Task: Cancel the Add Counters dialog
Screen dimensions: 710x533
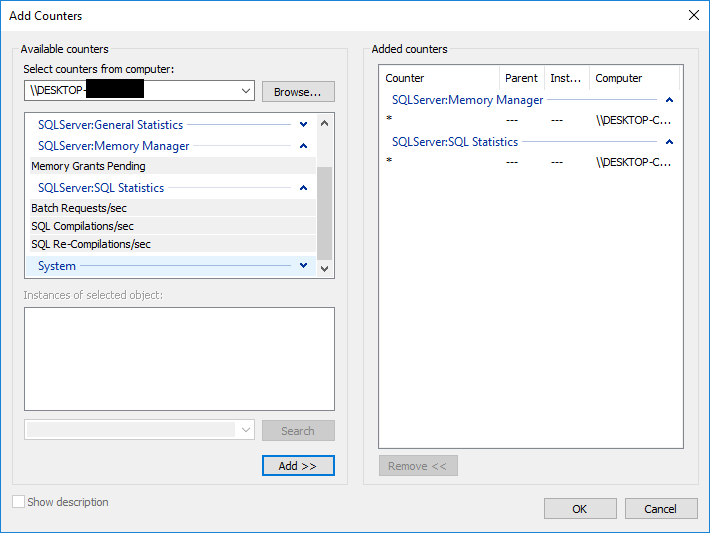Action: (x=660, y=509)
